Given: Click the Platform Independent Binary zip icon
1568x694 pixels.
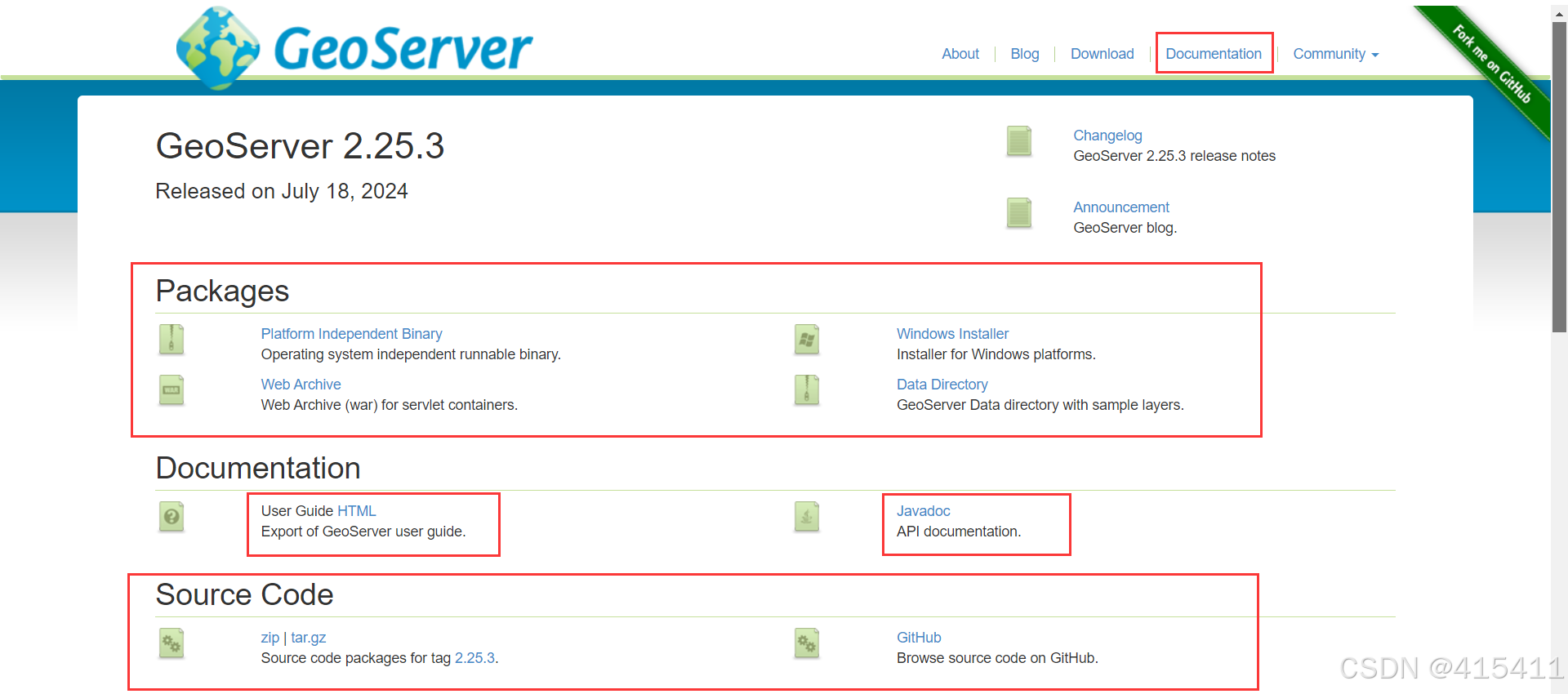Looking at the screenshot, I should (171, 340).
